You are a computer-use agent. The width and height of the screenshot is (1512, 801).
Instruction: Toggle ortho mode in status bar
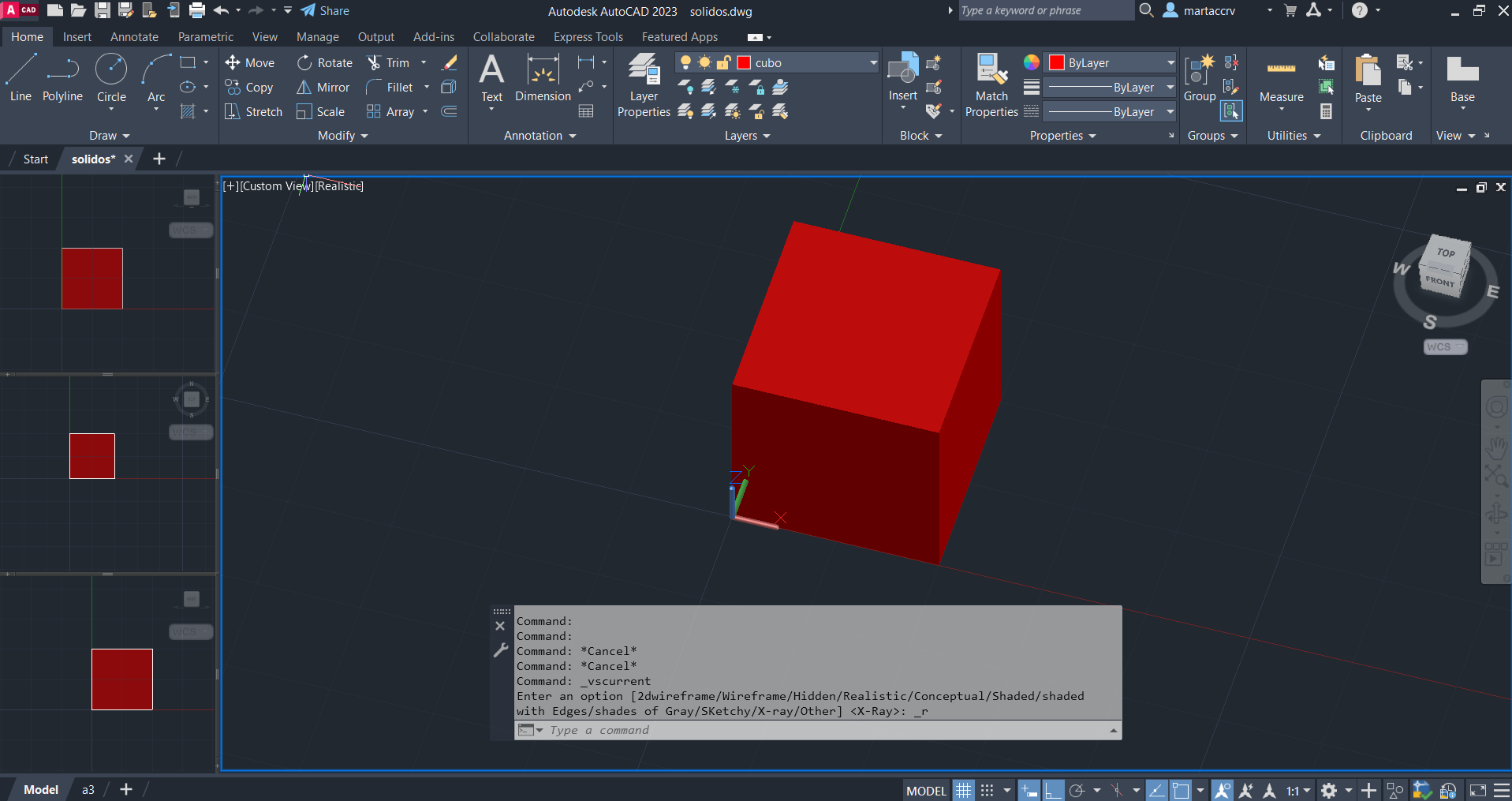[x=1054, y=790]
